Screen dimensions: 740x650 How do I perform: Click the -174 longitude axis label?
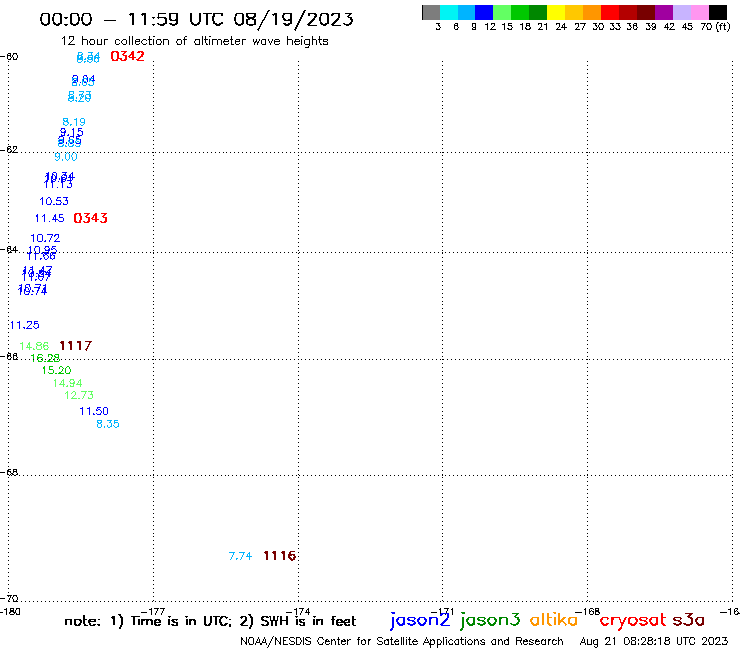298,612
